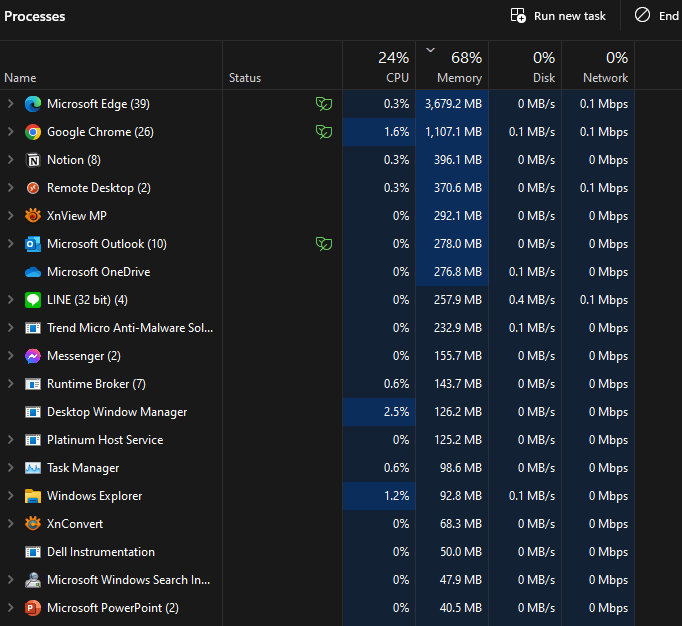Select the Desktop Window Manager process name

pyautogui.click(x=117, y=412)
